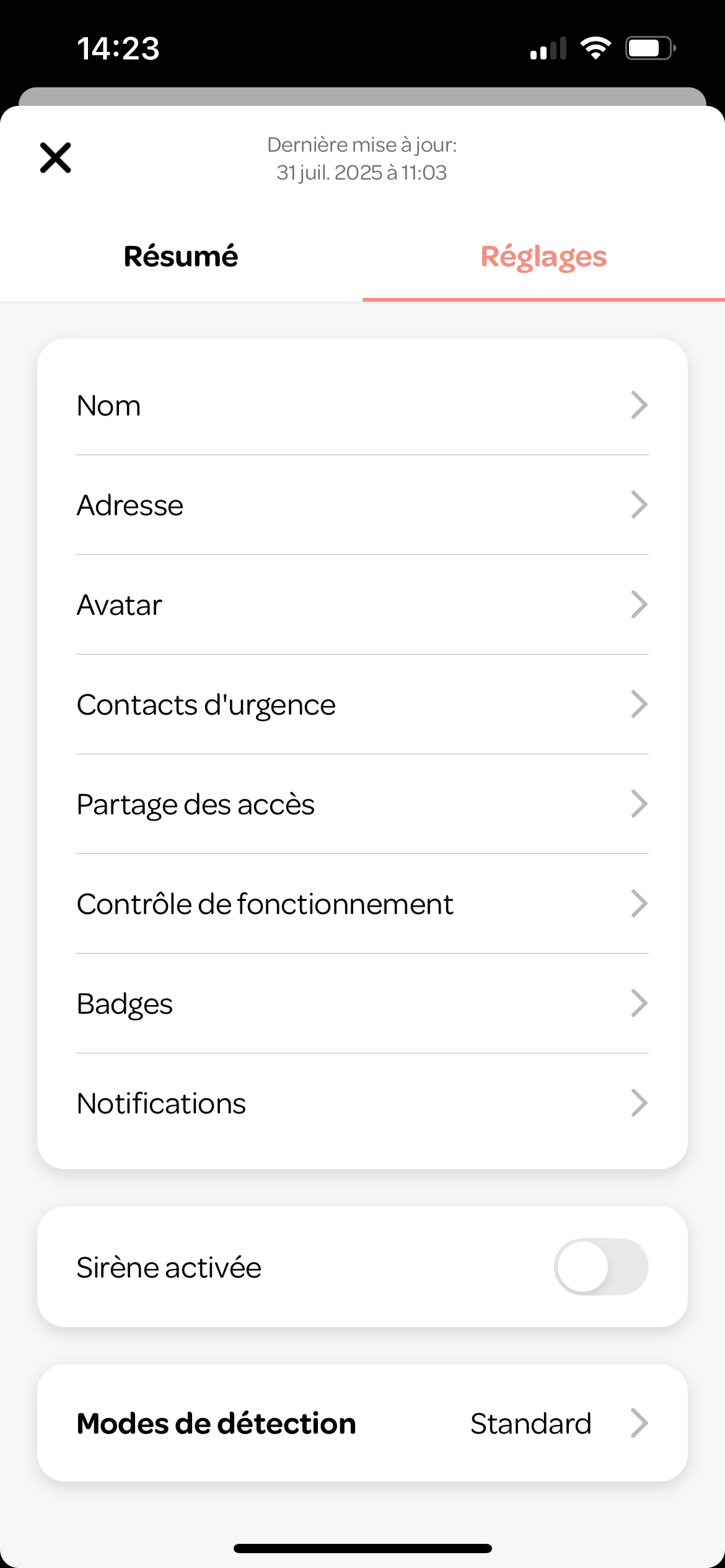Tap the chevron next to Nom
Image resolution: width=725 pixels, height=1568 pixels.
639,405
